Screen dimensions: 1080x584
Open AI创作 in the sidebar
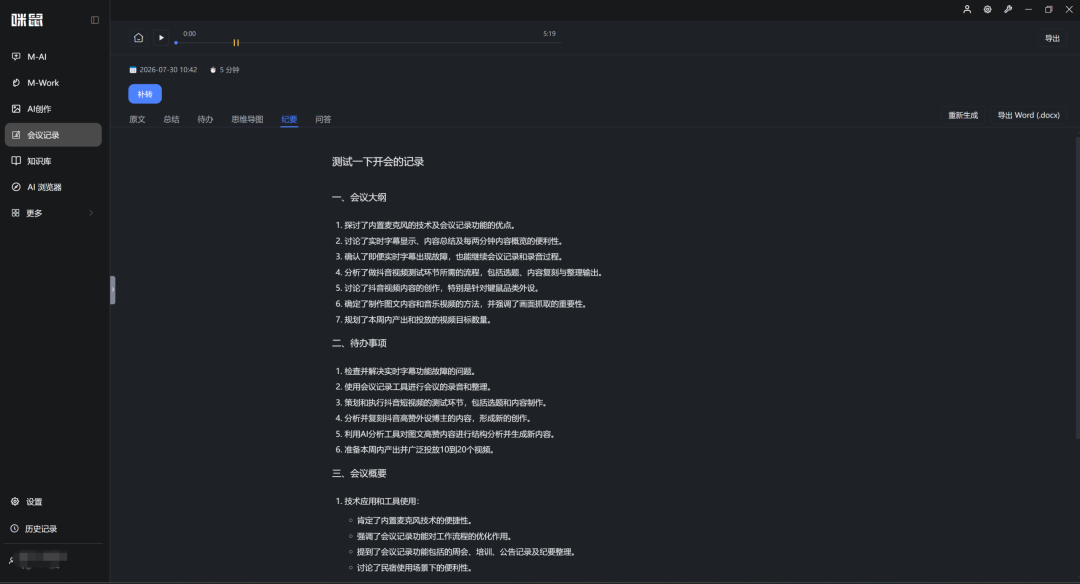[x=53, y=109]
